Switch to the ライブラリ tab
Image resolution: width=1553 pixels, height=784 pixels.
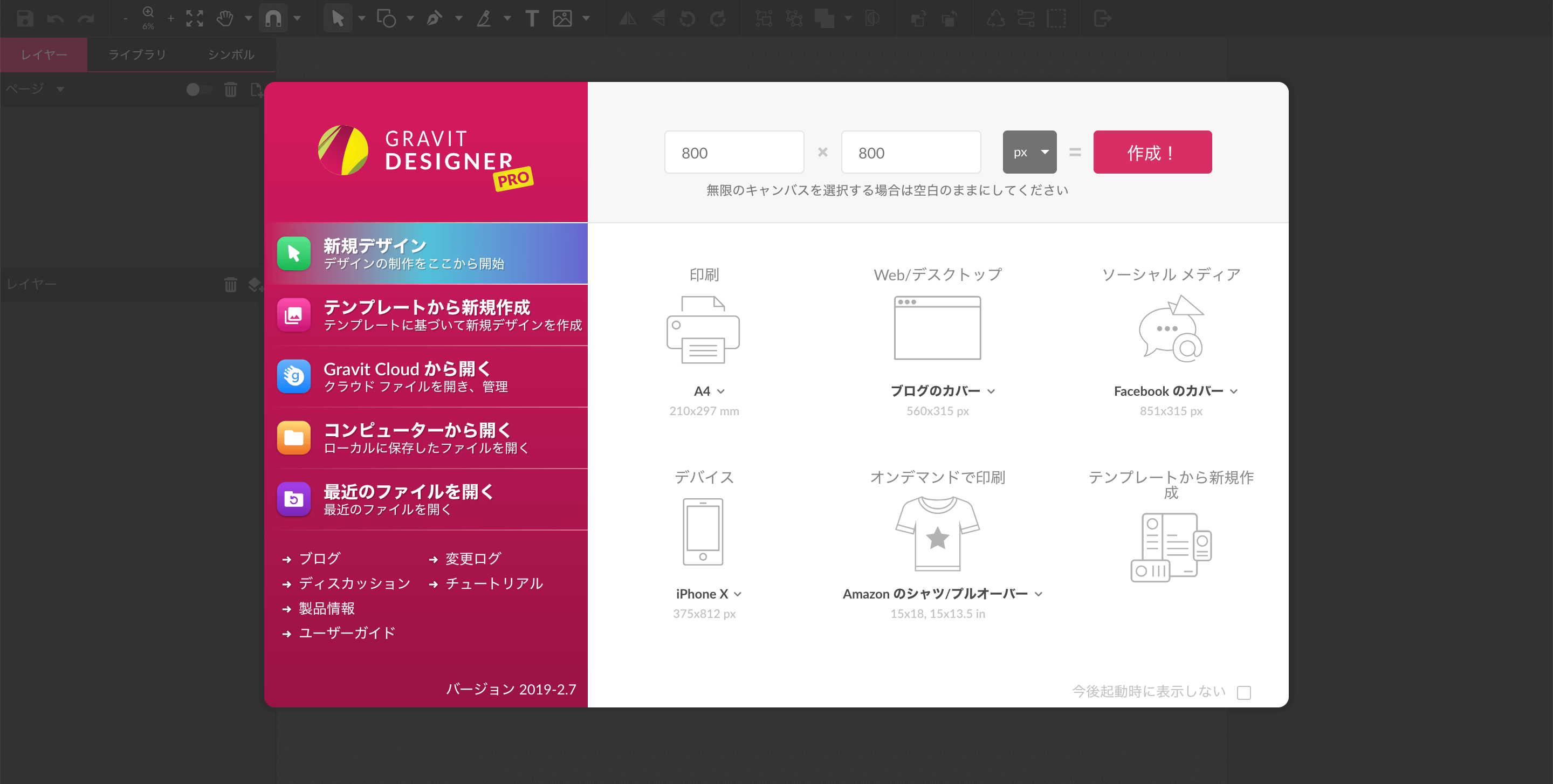pos(137,55)
